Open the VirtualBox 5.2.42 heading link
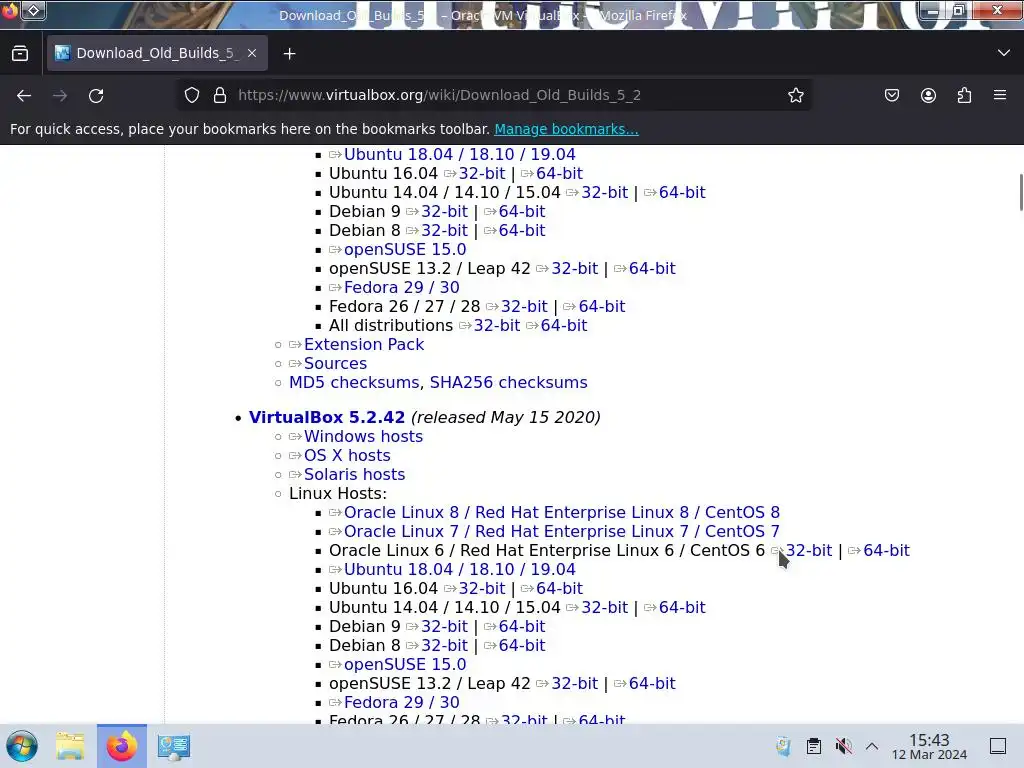Viewport: 1024px width, 768px height. point(327,417)
